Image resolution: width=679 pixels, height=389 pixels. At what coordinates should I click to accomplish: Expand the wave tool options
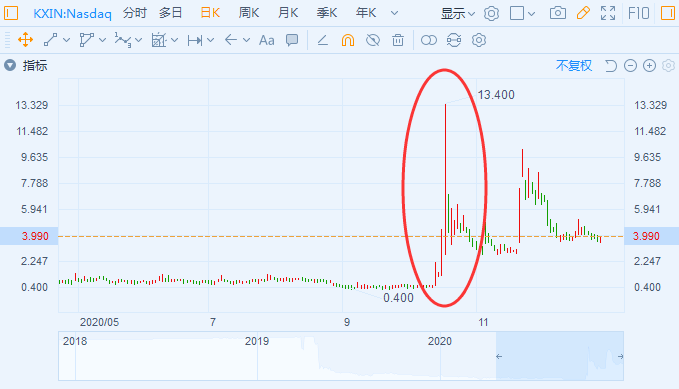139,40
